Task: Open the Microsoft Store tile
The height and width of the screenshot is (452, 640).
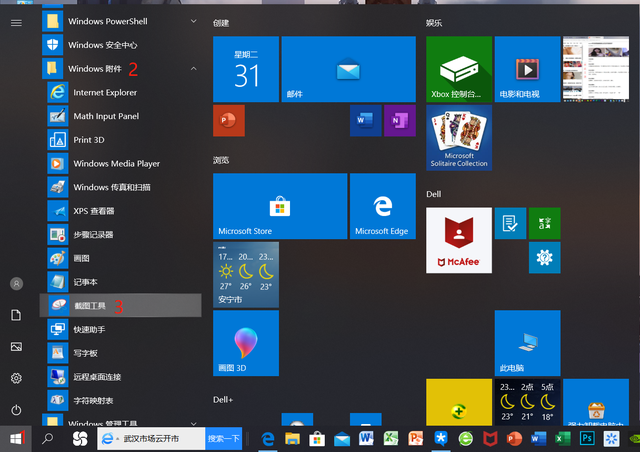Action: pos(280,206)
